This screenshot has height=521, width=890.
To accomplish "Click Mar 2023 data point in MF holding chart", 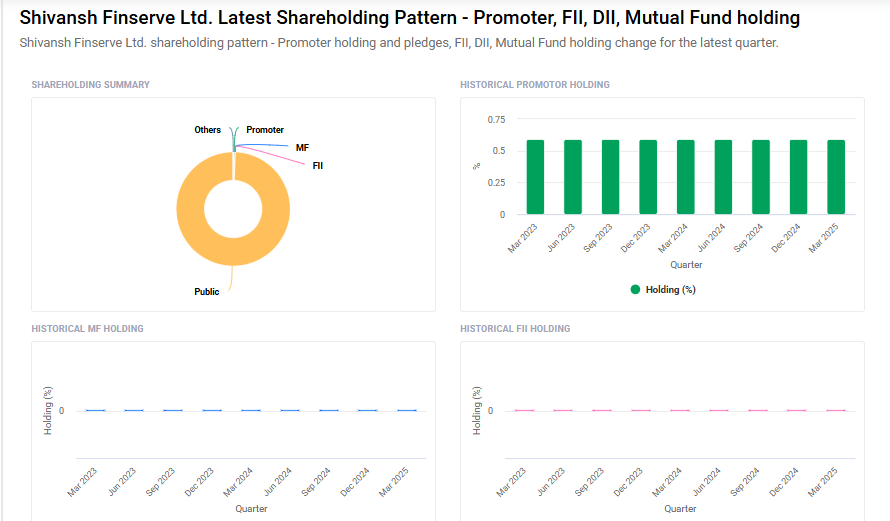I will pyautogui.click(x=95, y=410).
